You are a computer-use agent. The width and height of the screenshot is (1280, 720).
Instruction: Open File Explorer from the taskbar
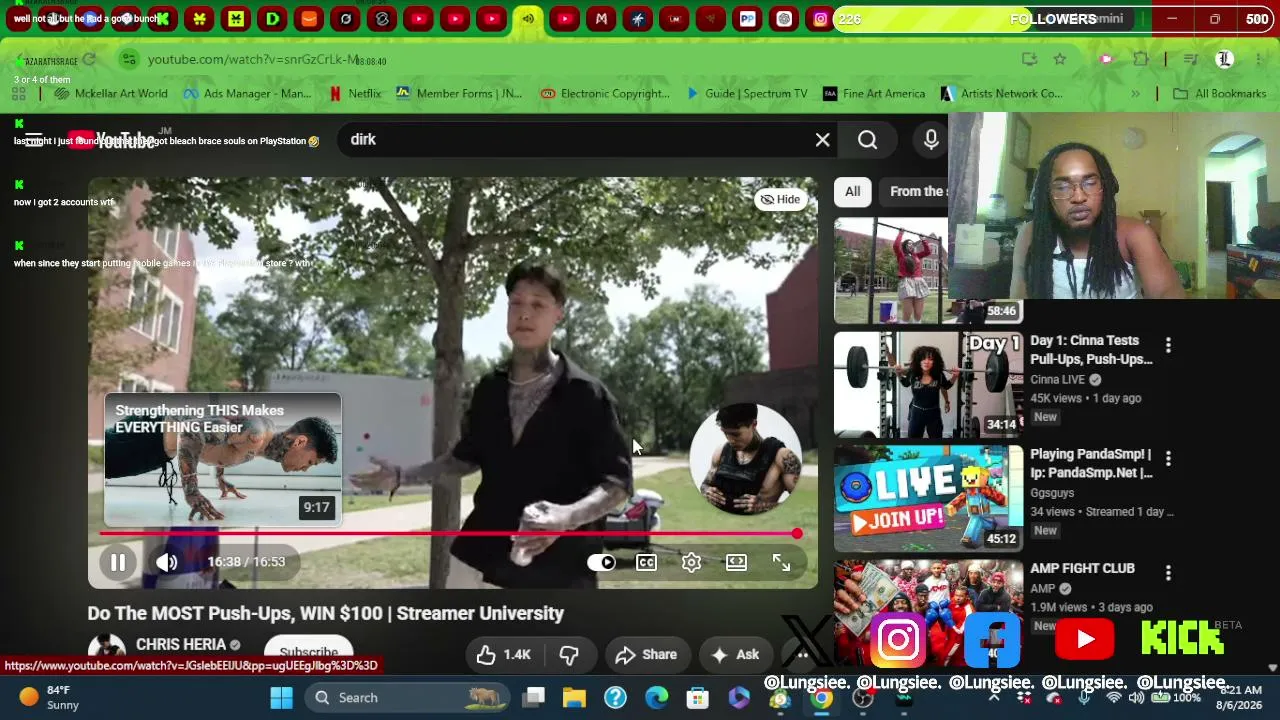click(574, 698)
